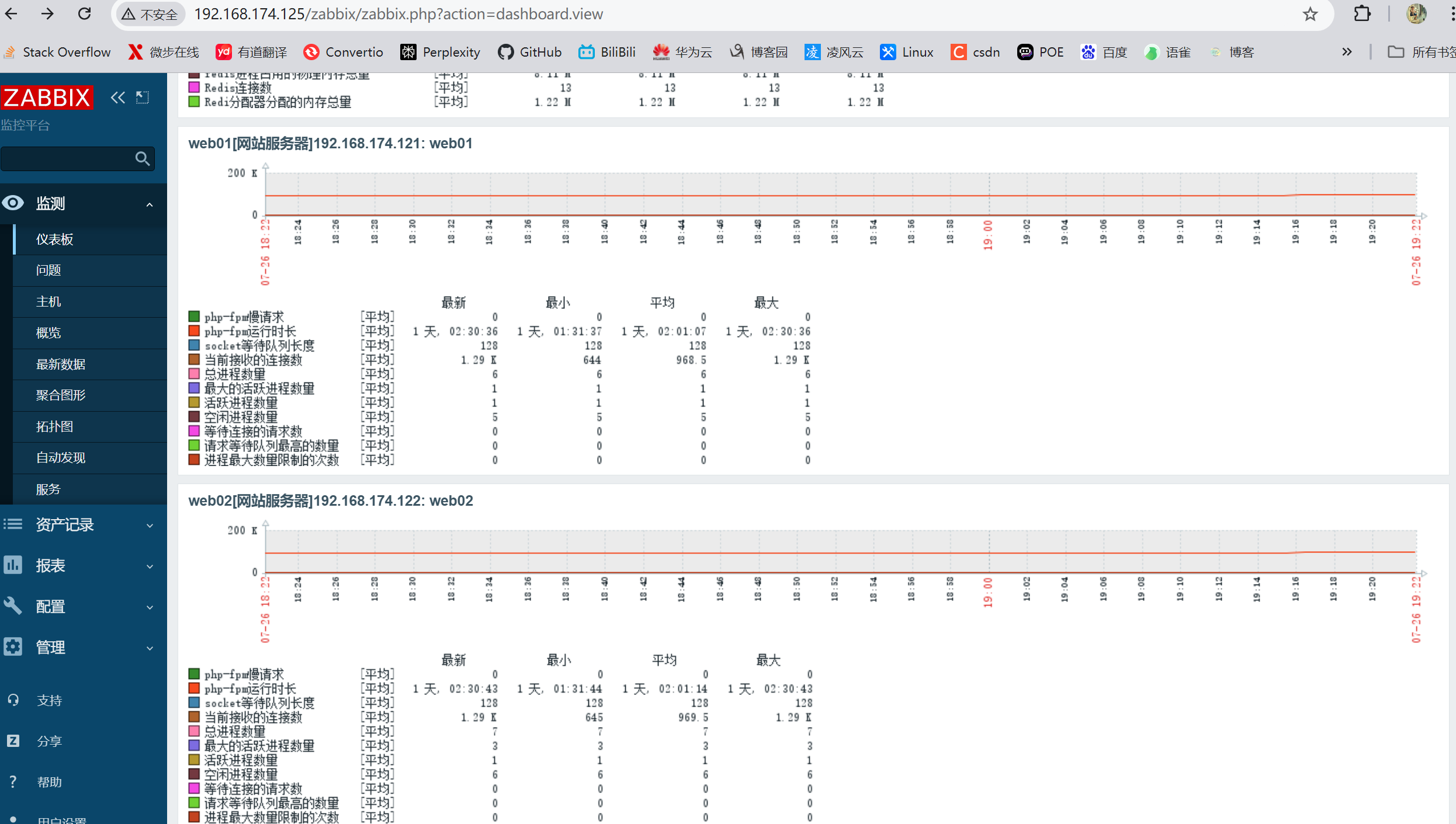Viewport: 1456px width, 824px height.
Task: Click the sidebar kiosk mode icon
Action: pyautogui.click(x=143, y=98)
